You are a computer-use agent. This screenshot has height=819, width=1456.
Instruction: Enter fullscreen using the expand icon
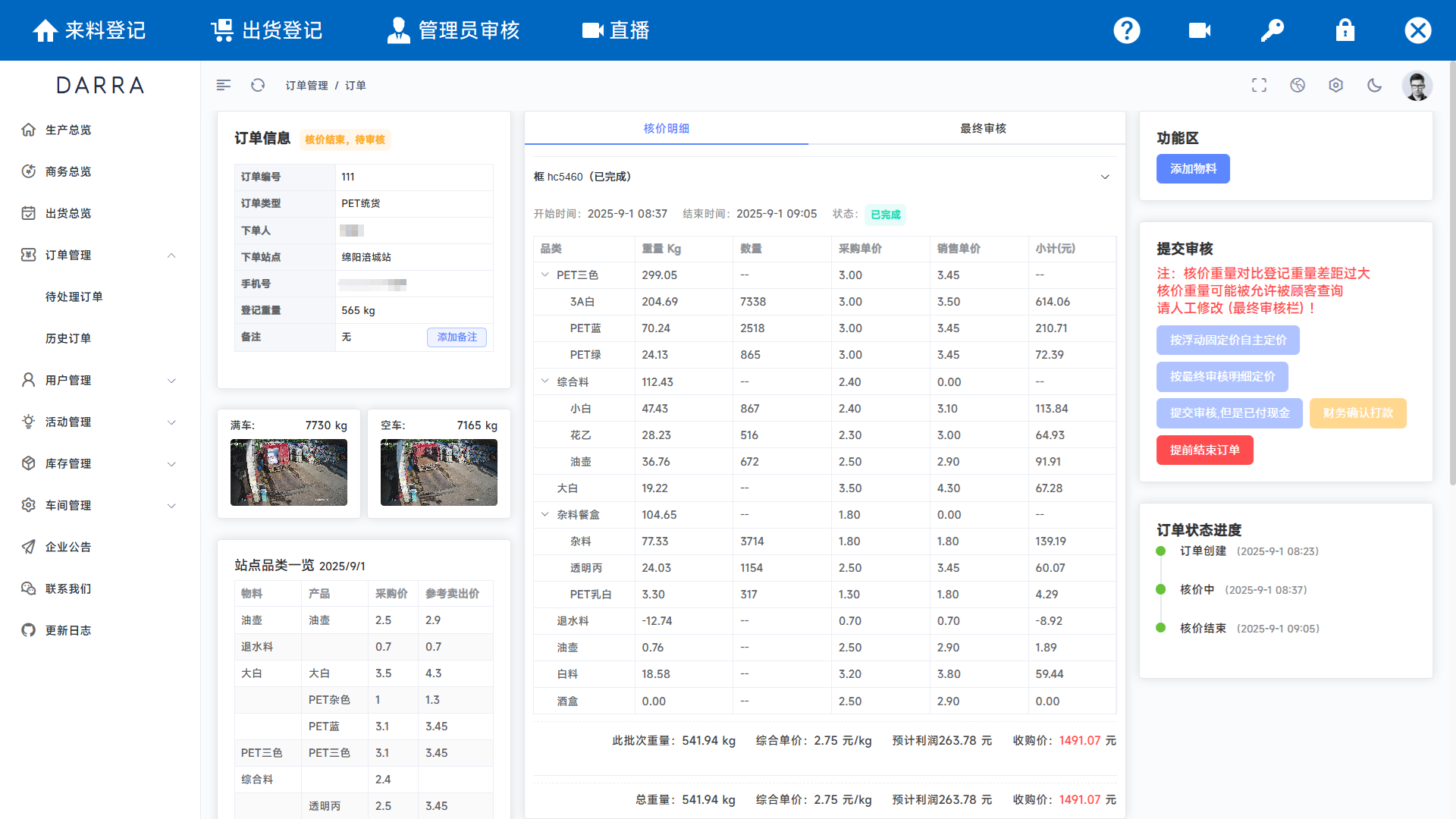(1259, 85)
